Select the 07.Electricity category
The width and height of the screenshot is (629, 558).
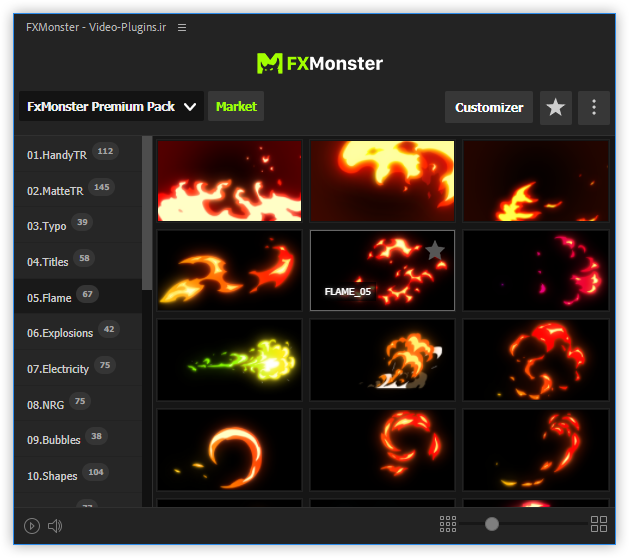[78, 368]
